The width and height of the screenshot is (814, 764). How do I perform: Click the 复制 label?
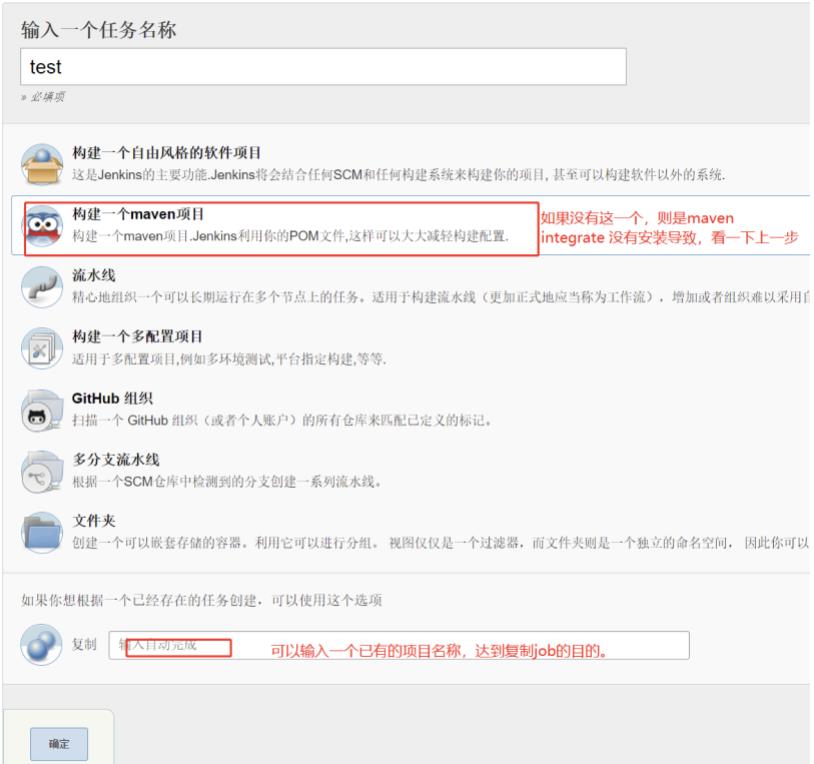pos(84,645)
